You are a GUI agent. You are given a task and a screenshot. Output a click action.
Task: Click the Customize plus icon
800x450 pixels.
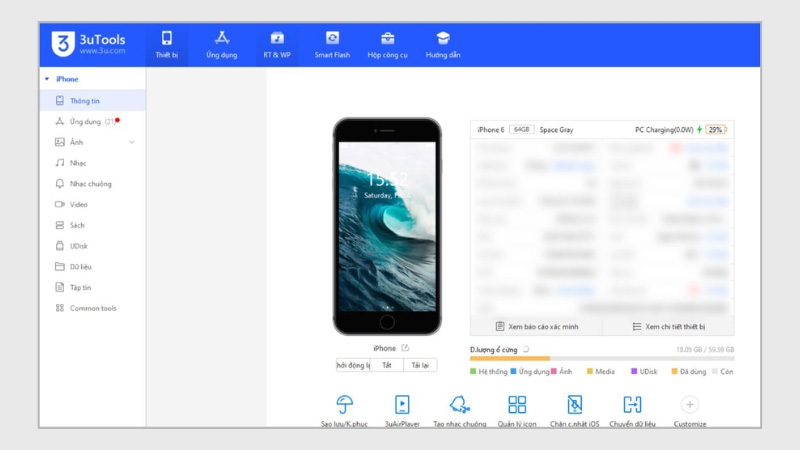point(689,405)
